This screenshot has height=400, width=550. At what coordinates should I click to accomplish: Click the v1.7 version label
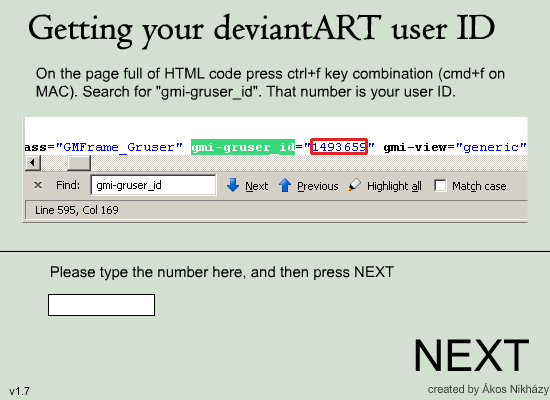[x=20, y=391]
